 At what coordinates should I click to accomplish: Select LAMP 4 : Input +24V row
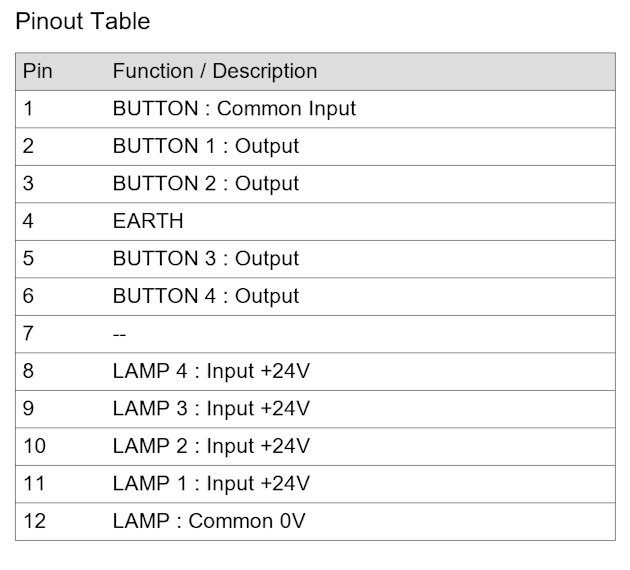[x=315, y=372]
